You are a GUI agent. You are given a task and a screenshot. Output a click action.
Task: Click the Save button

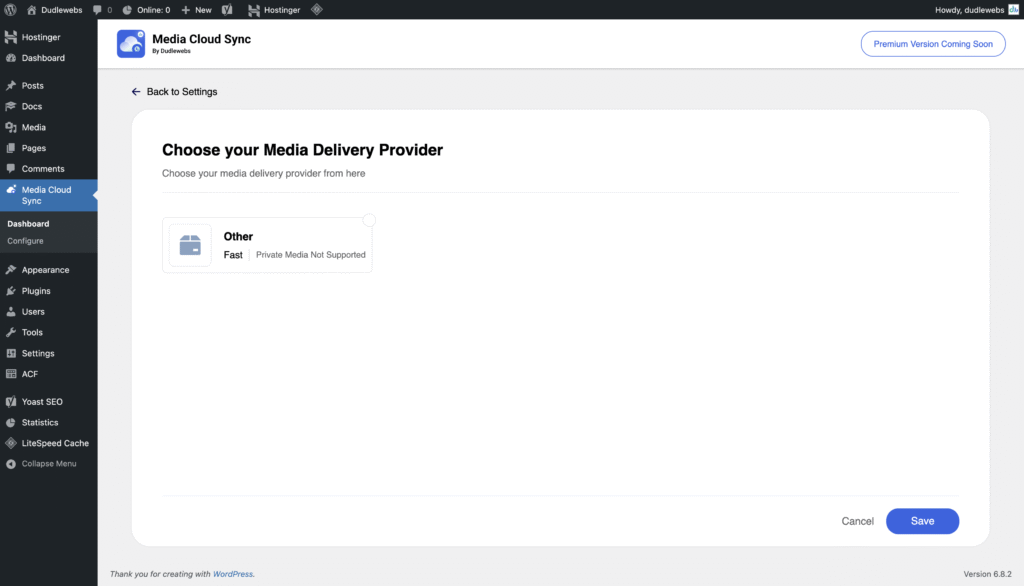922,521
